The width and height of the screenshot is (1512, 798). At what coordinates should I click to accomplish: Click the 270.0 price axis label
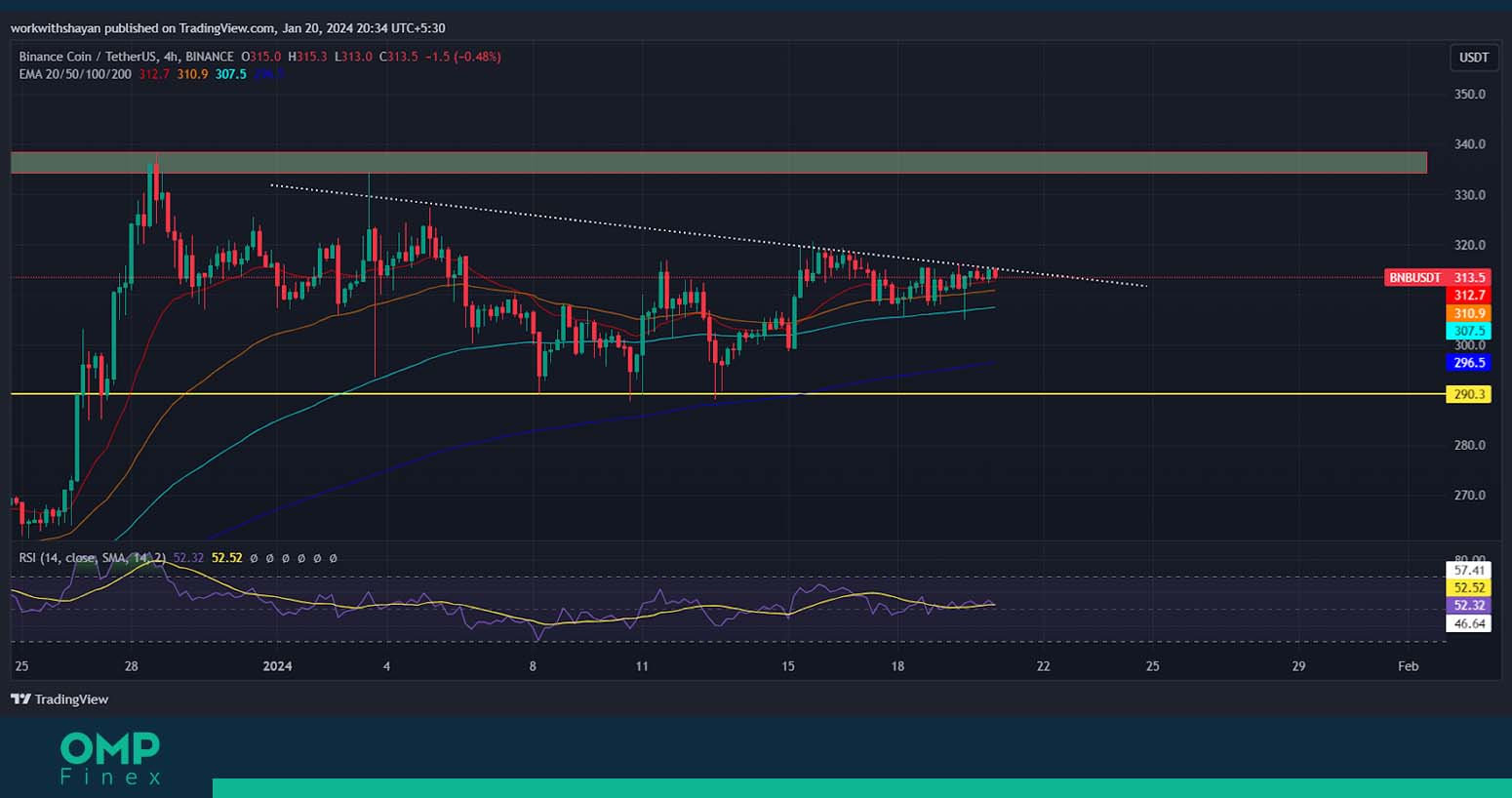click(x=1469, y=496)
